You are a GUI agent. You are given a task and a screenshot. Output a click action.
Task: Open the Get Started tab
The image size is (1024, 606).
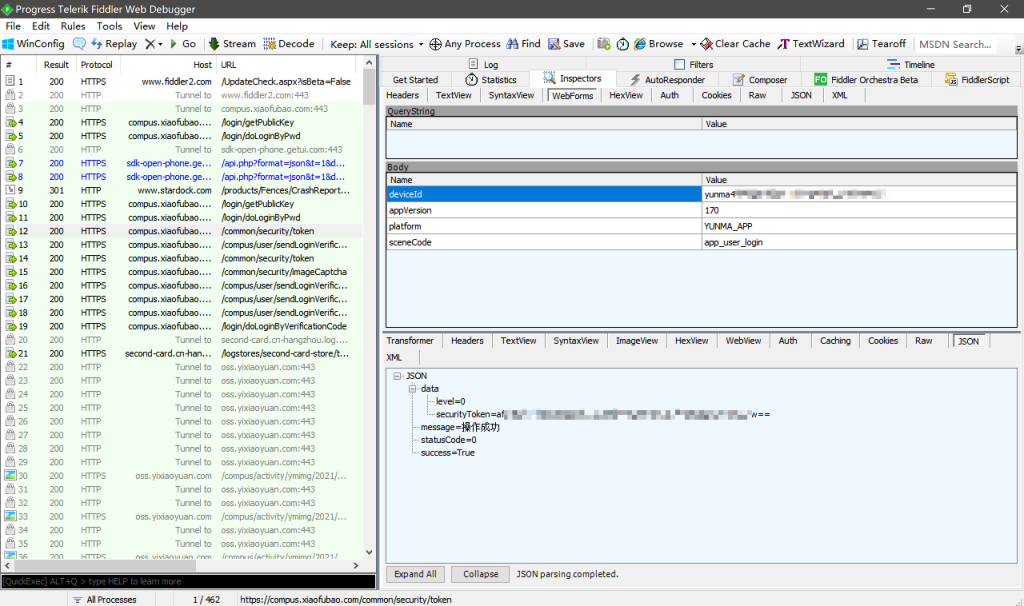coord(415,80)
